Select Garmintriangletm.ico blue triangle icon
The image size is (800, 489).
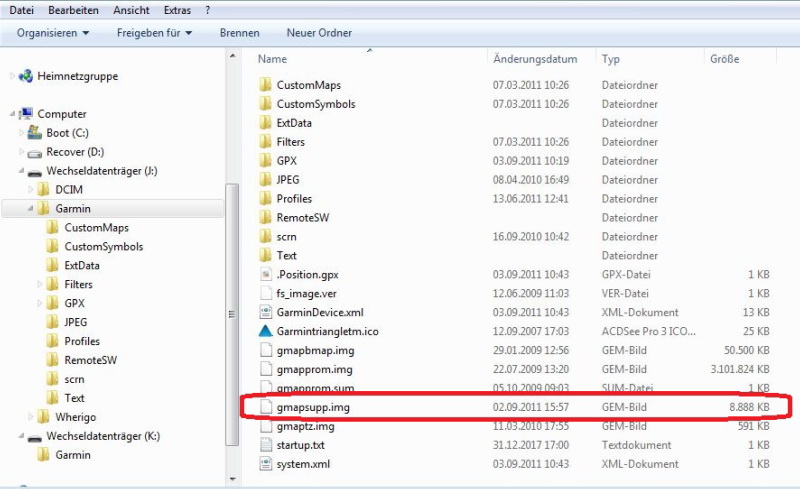tap(265, 331)
